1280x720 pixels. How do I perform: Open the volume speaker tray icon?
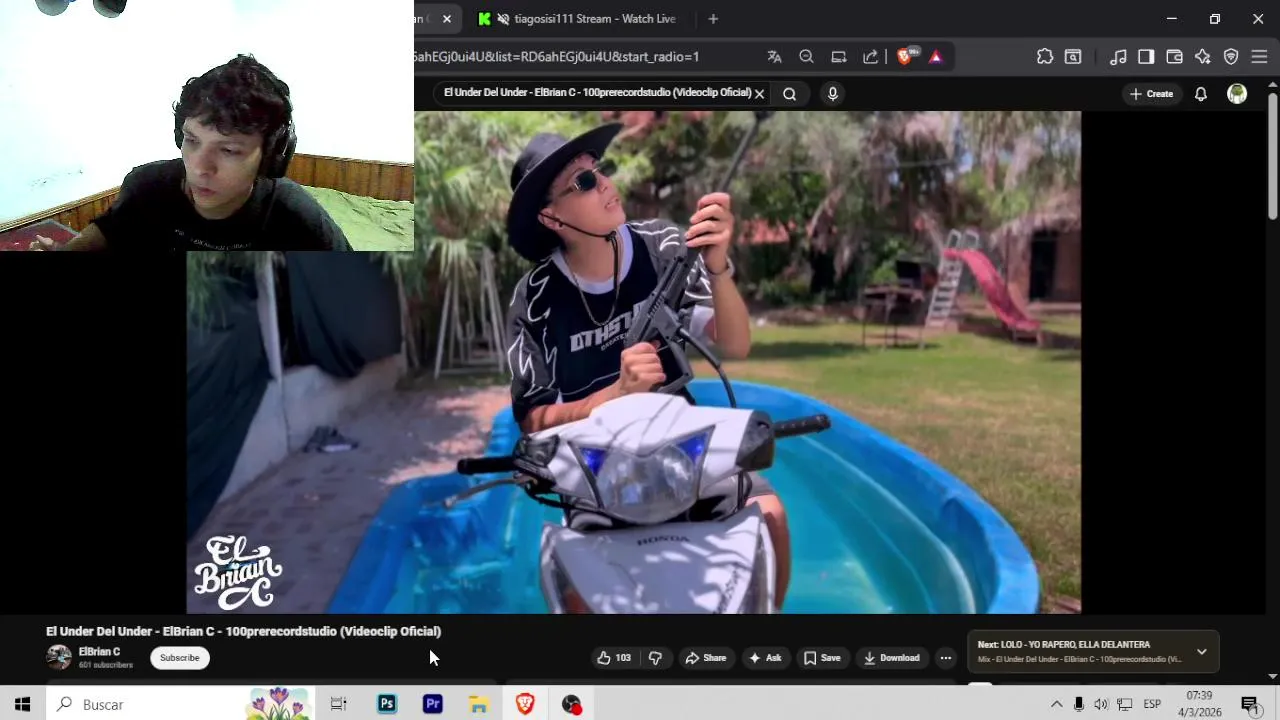click(x=1101, y=705)
